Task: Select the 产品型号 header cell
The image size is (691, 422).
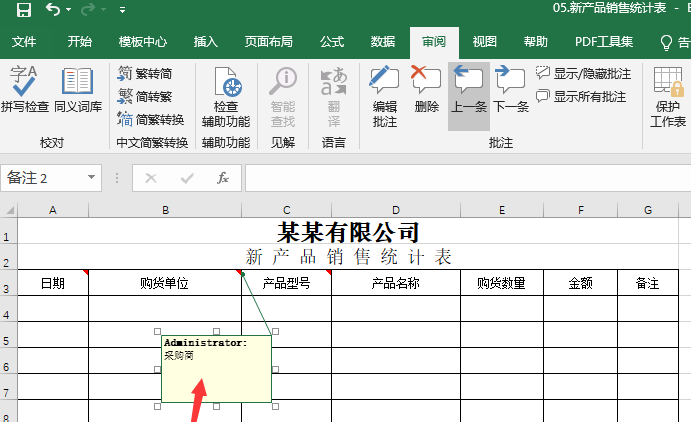Action: (x=286, y=283)
